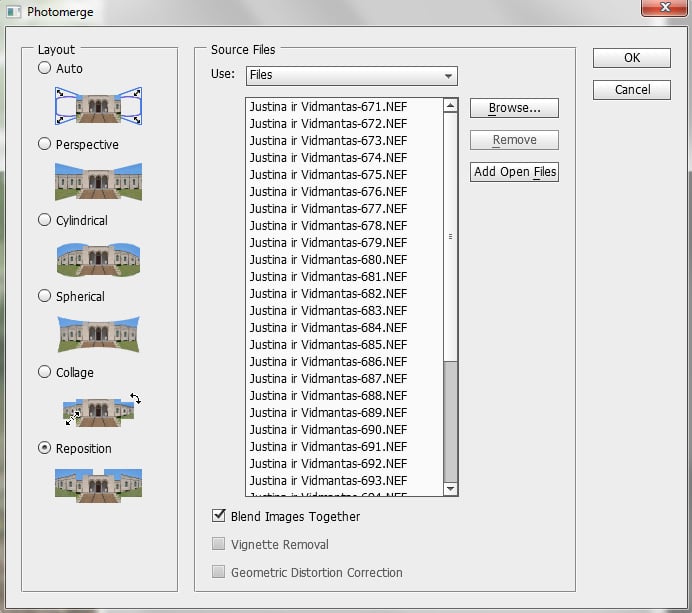Image resolution: width=692 pixels, height=613 pixels.
Task: Select file Justina ir Vidmantas-673.NEF
Action: click(344, 140)
